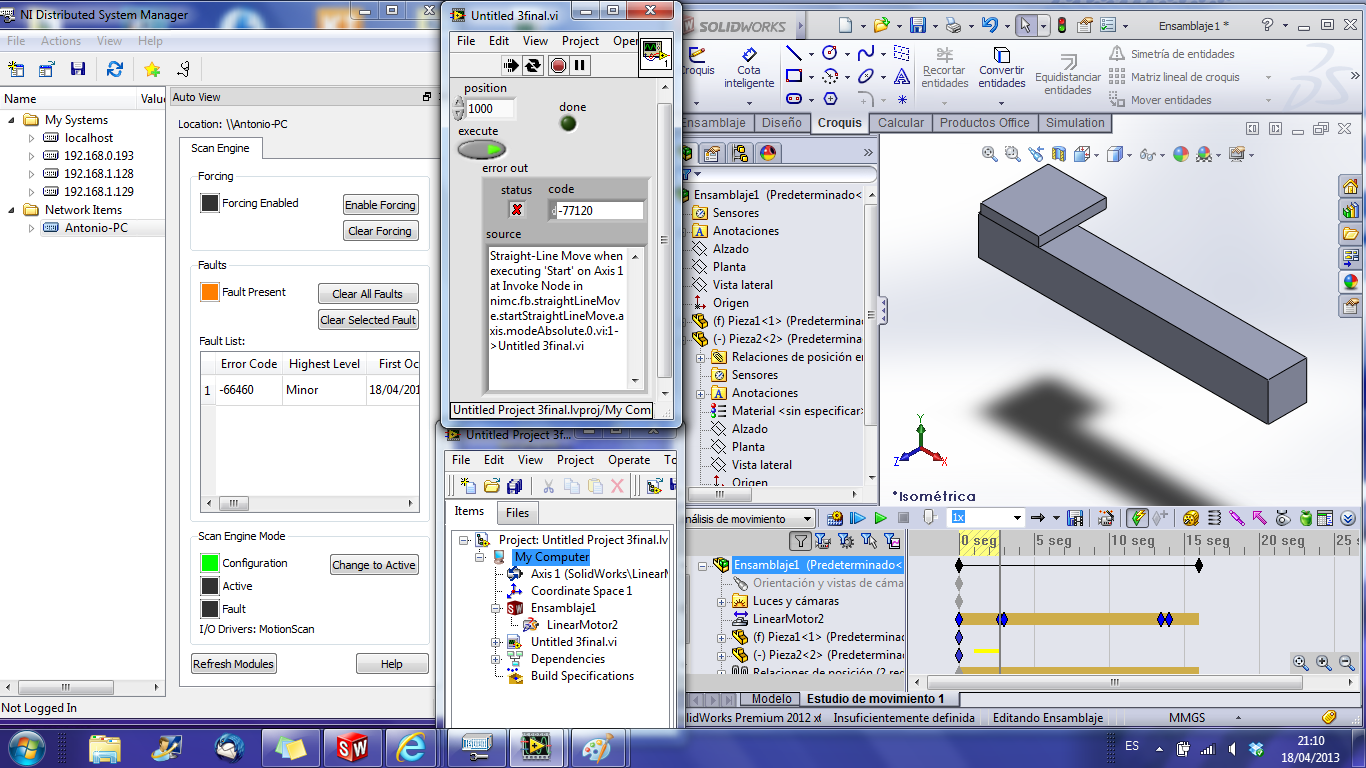Click the position numeric input field
This screenshot has width=1366, height=768.
(491, 109)
